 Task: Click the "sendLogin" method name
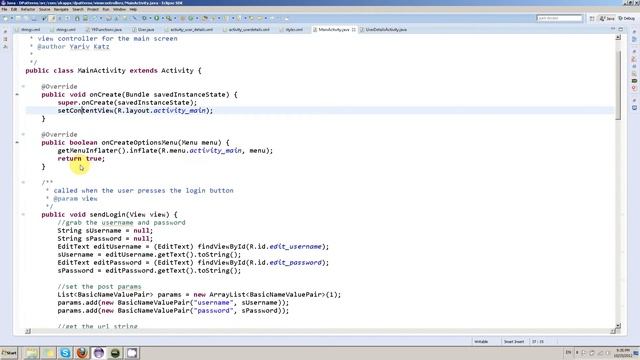[x=107, y=215]
